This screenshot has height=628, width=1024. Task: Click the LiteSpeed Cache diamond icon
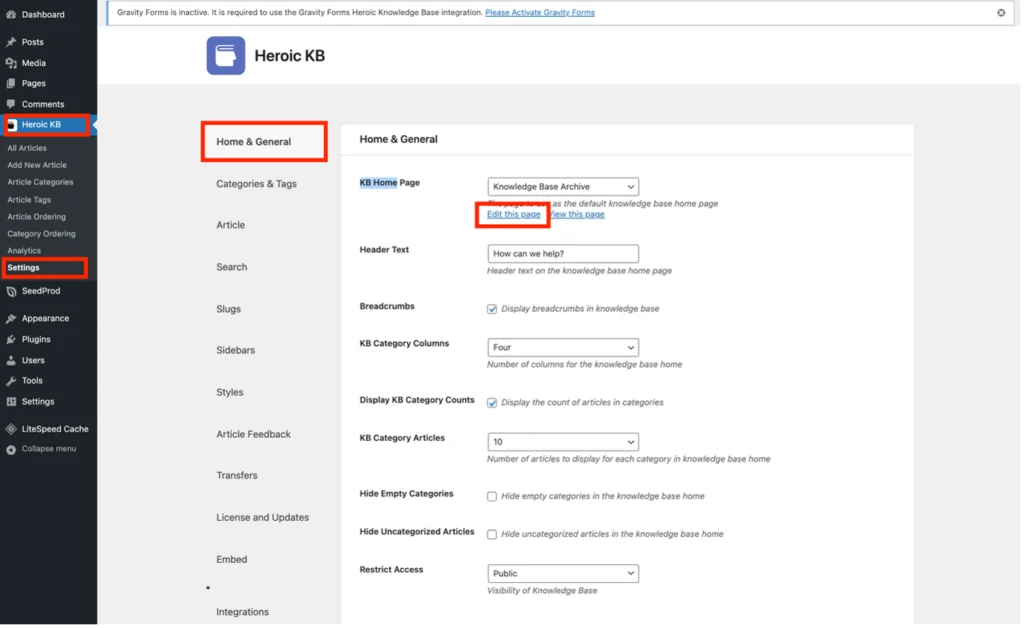[11, 430]
